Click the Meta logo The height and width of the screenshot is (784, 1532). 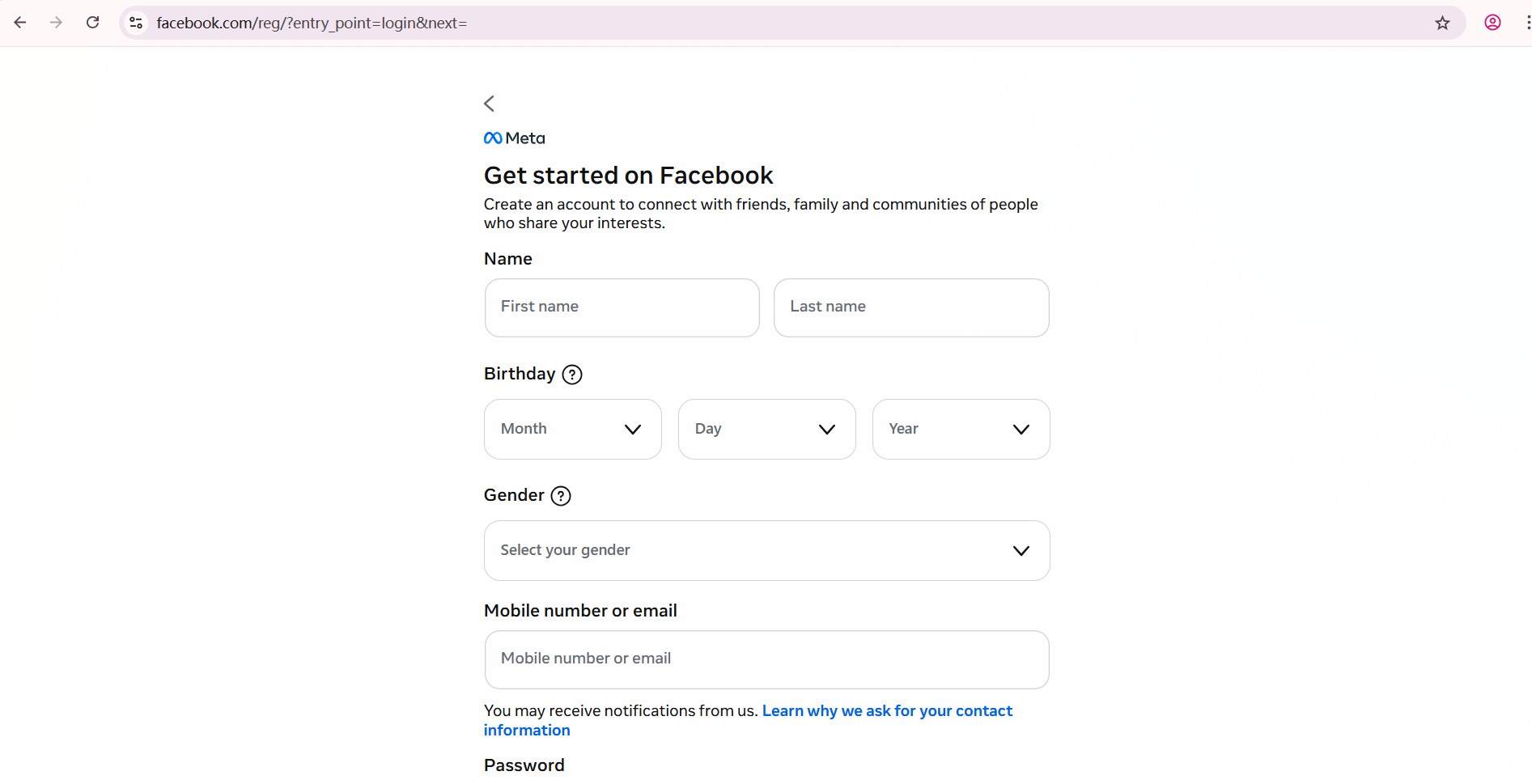coord(515,138)
